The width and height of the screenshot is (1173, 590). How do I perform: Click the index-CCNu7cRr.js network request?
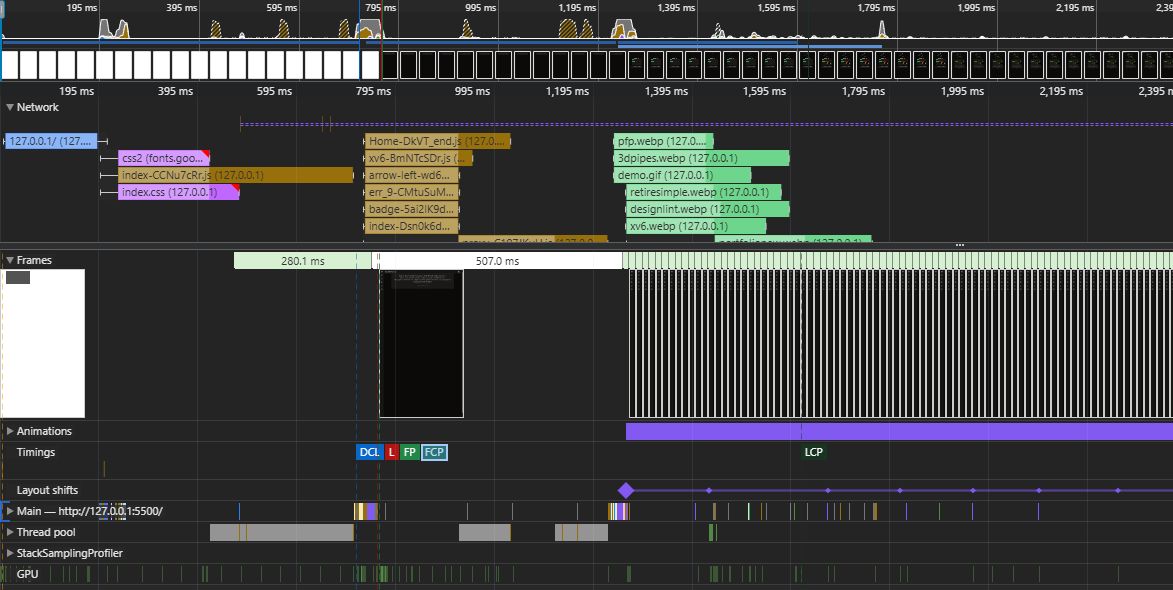pos(234,175)
